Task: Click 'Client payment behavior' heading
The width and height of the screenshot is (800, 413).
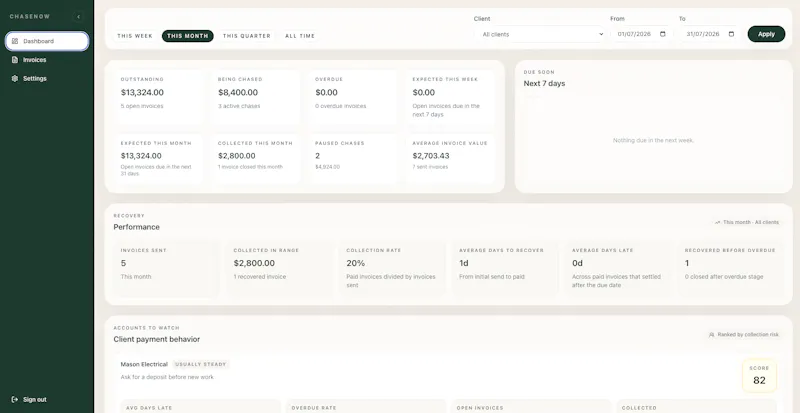Action: [x=157, y=339]
